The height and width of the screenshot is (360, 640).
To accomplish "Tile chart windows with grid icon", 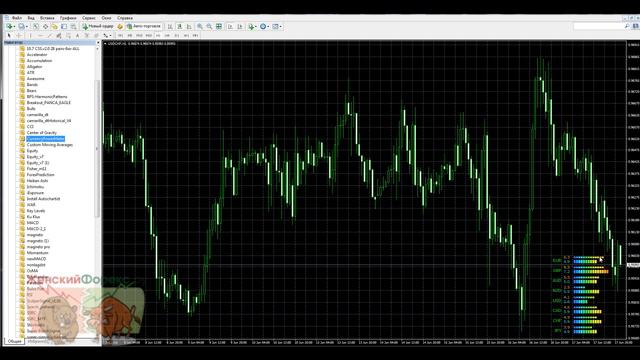I will 219,27.
